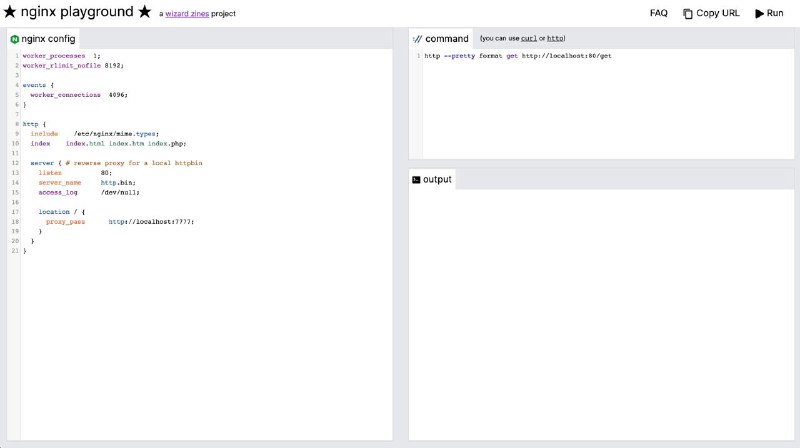Open the FAQ link
This screenshot has width=800, height=448.
[x=659, y=13]
